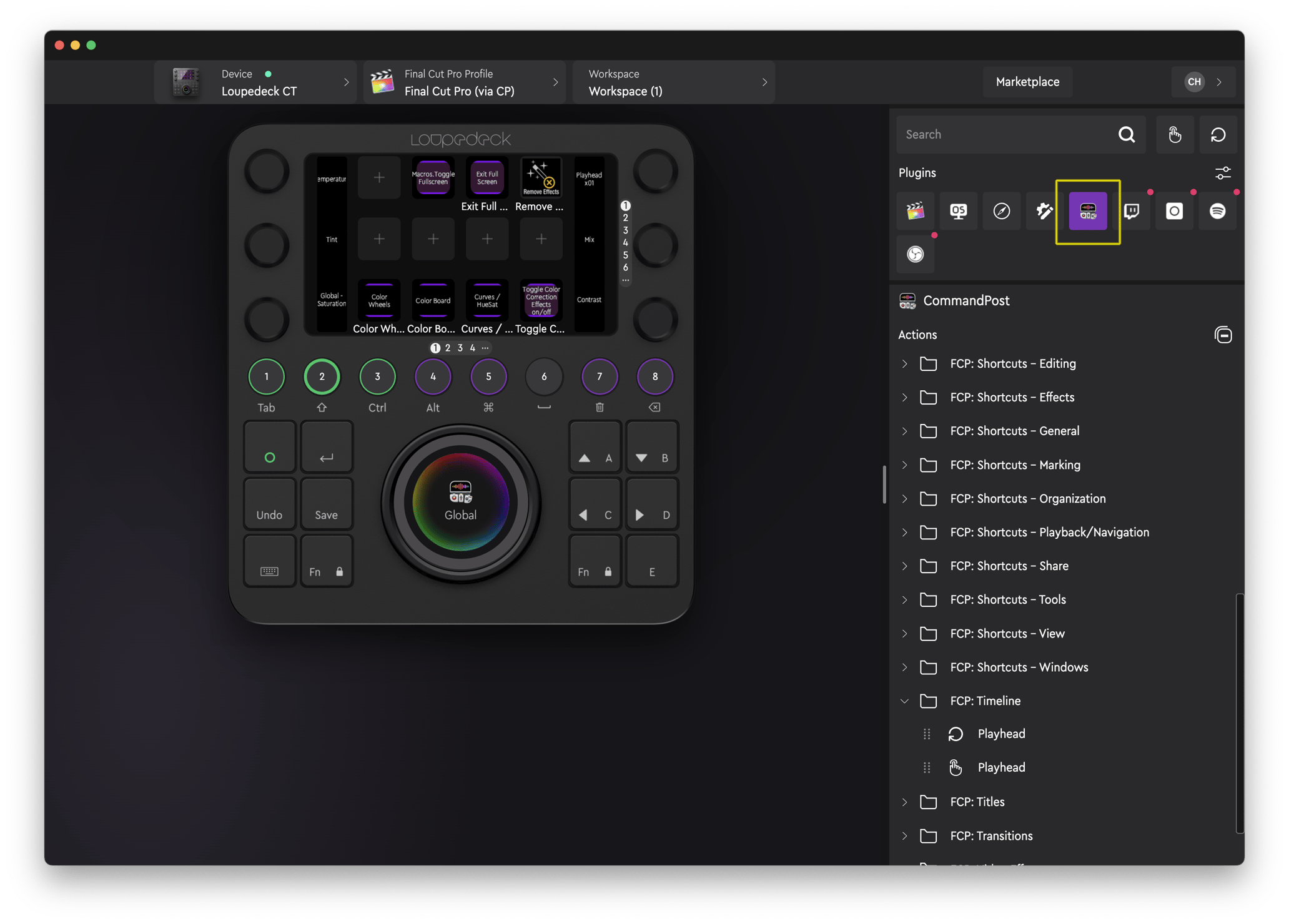Screen dimensions: 1289x924
Task: Click the Safari compass plugin icon
Action: (1001, 211)
